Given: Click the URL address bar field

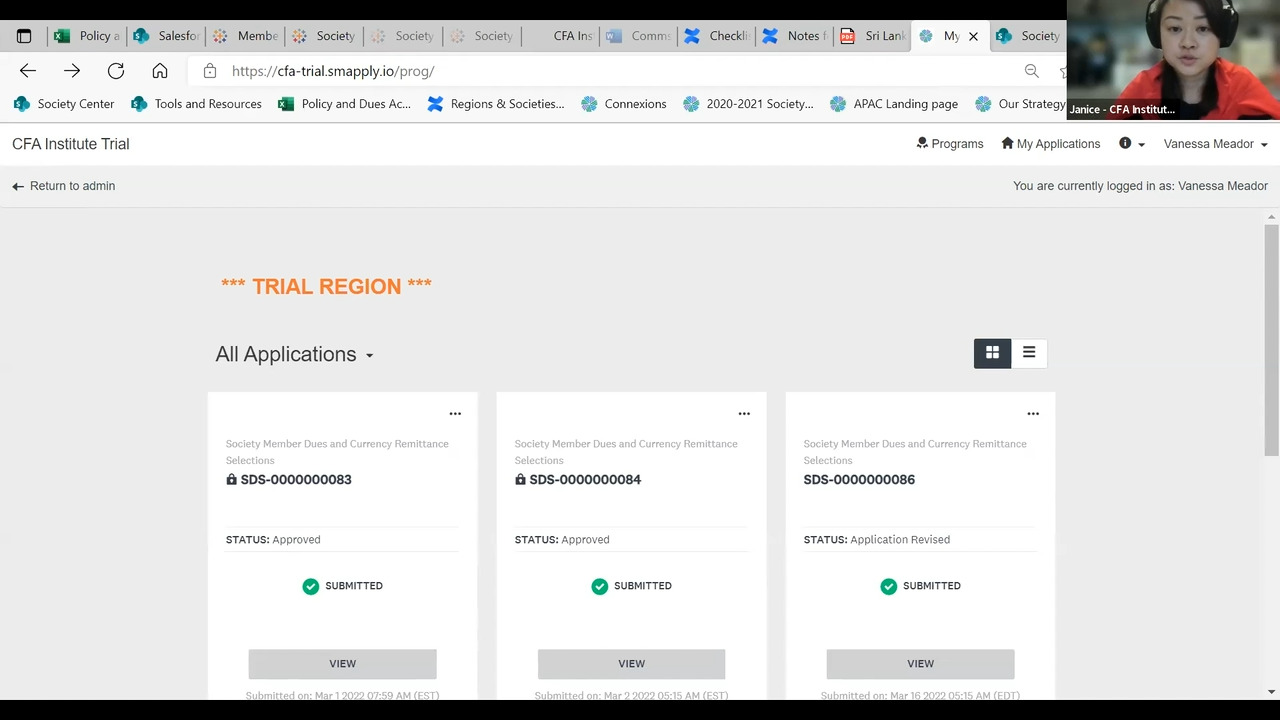Looking at the screenshot, I should click(x=620, y=71).
